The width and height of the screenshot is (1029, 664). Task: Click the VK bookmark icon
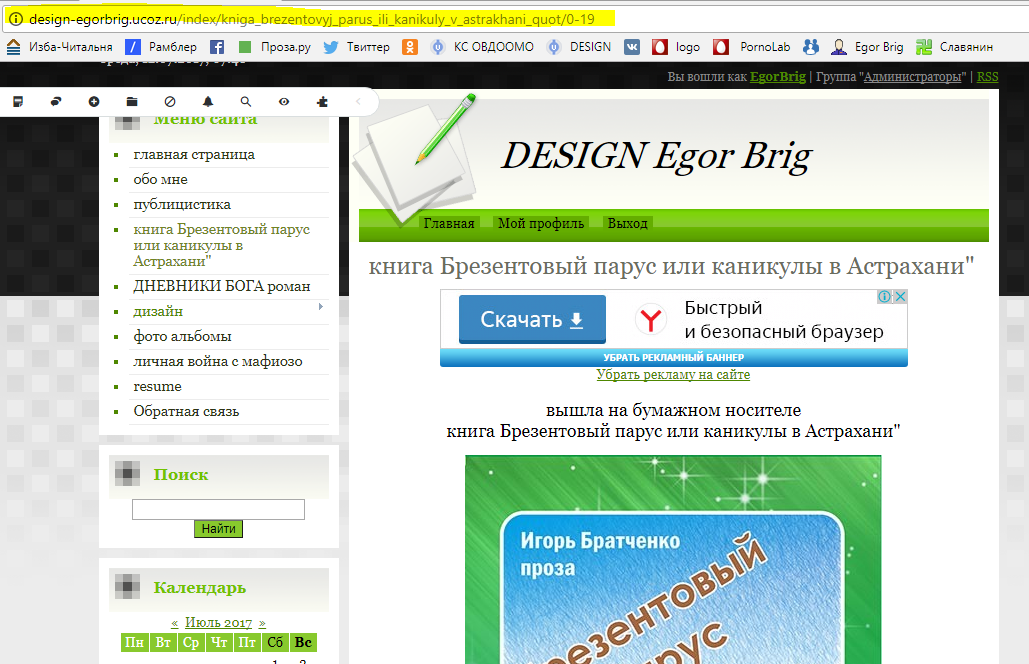(632, 47)
